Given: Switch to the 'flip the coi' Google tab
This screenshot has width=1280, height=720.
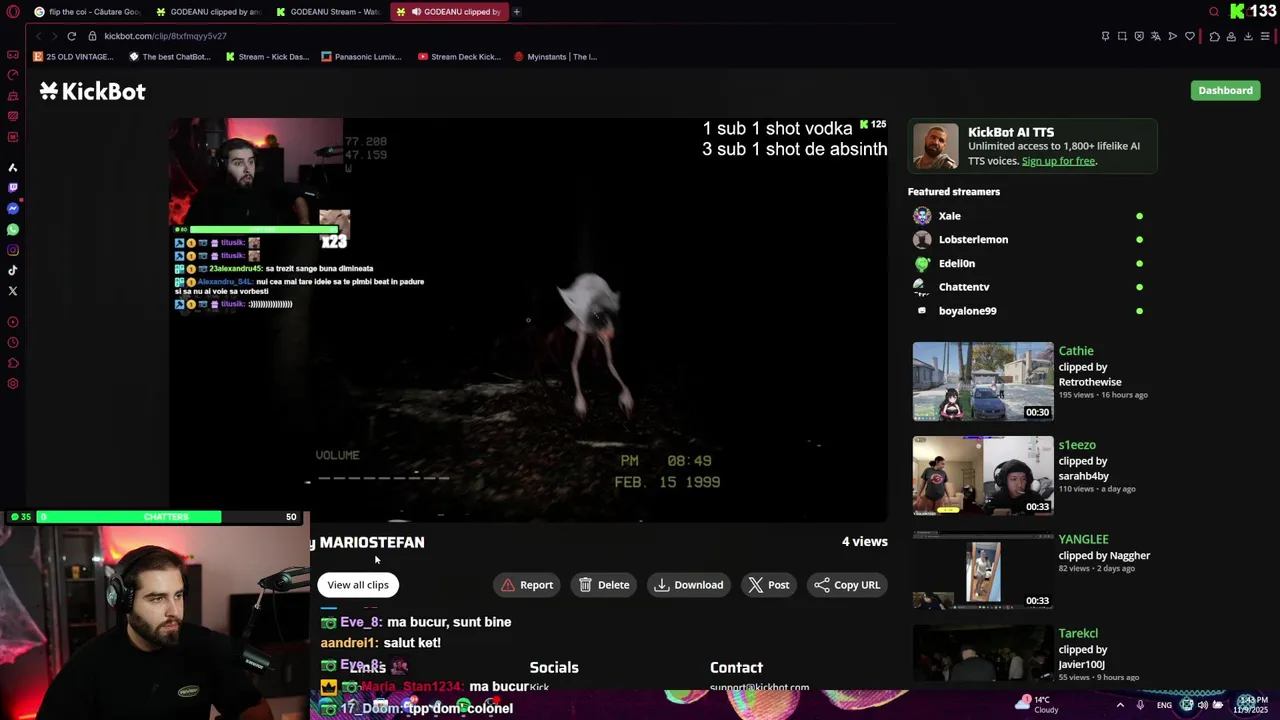Looking at the screenshot, I should tap(87, 12).
